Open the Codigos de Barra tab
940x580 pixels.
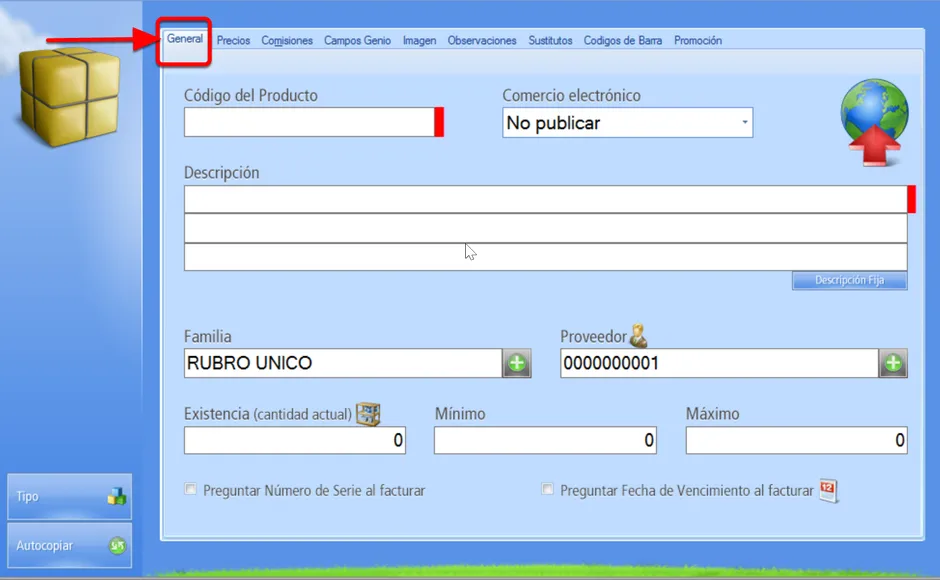tap(622, 41)
